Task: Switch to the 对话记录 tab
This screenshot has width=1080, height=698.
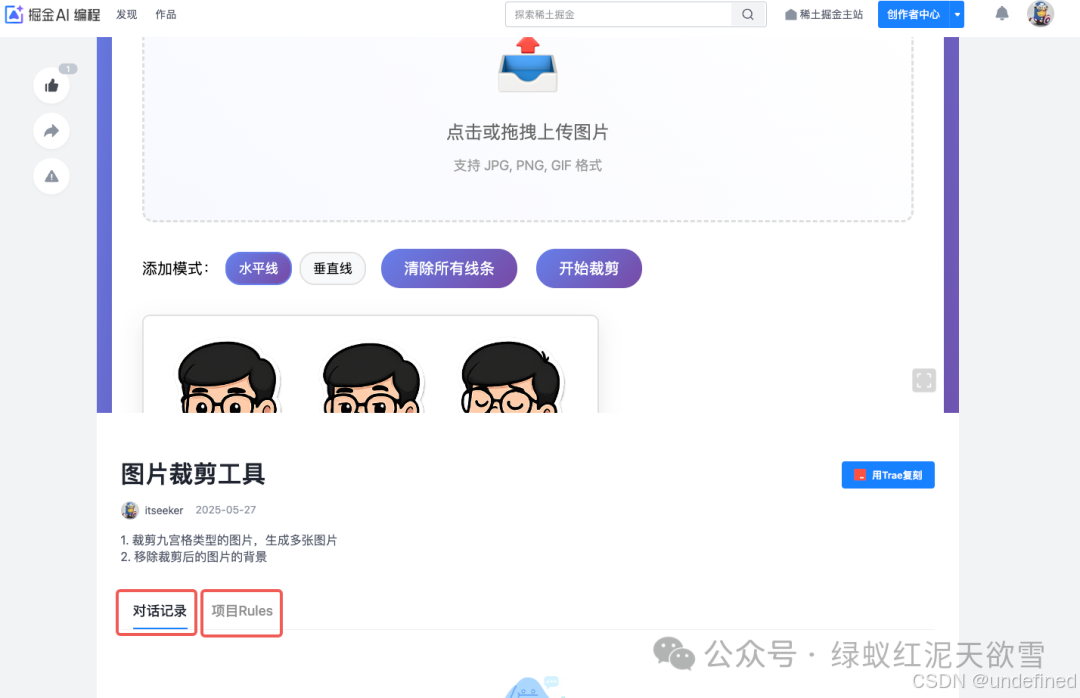Action: [x=160, y=611]
